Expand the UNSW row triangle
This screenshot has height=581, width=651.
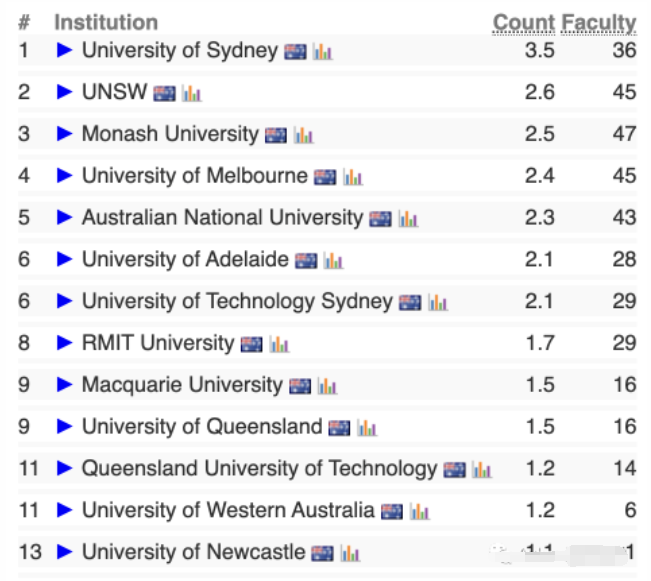click(64, 92)
